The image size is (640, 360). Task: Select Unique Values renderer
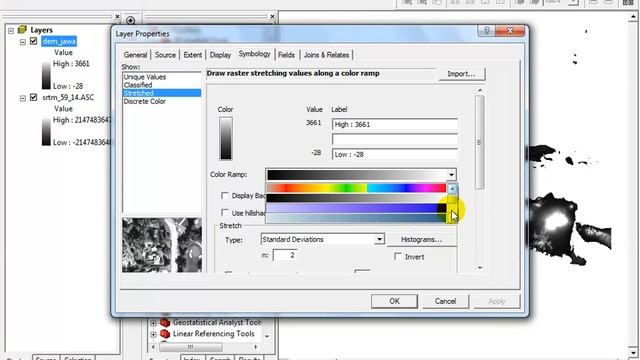[145, 77]
